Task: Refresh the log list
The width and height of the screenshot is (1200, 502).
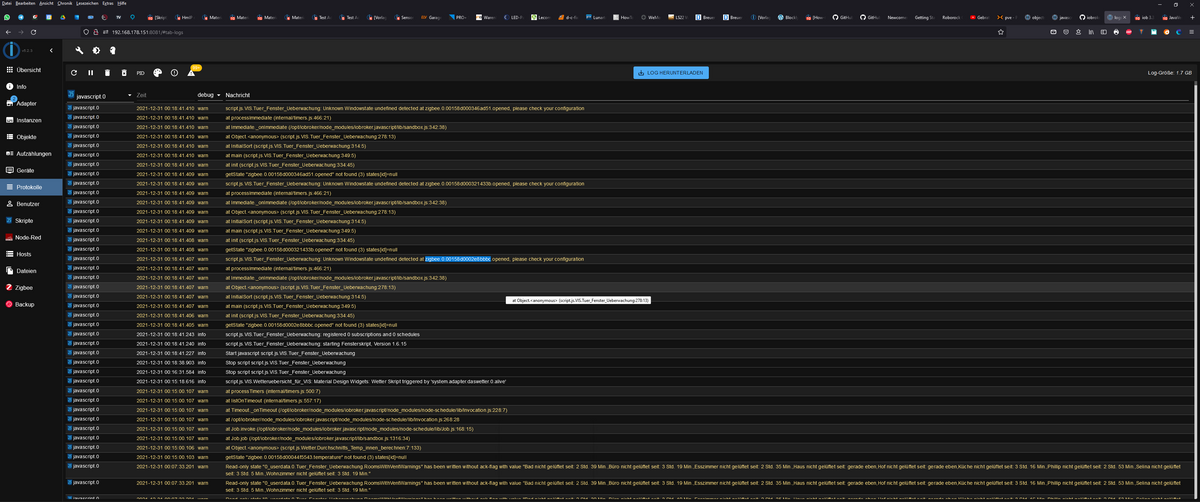Action: point(74,73)
